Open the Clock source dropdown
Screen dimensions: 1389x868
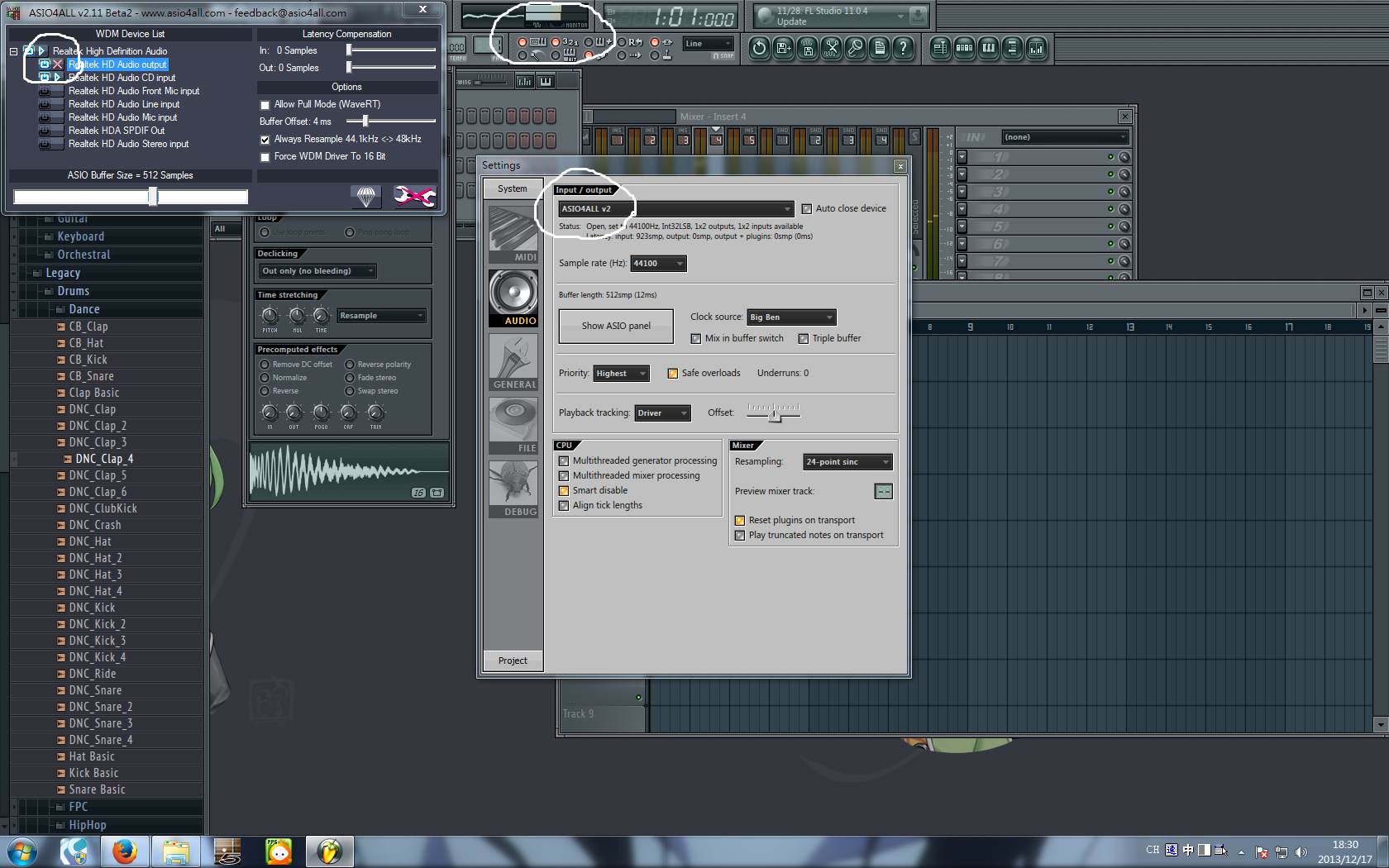(x=791, y=317)
